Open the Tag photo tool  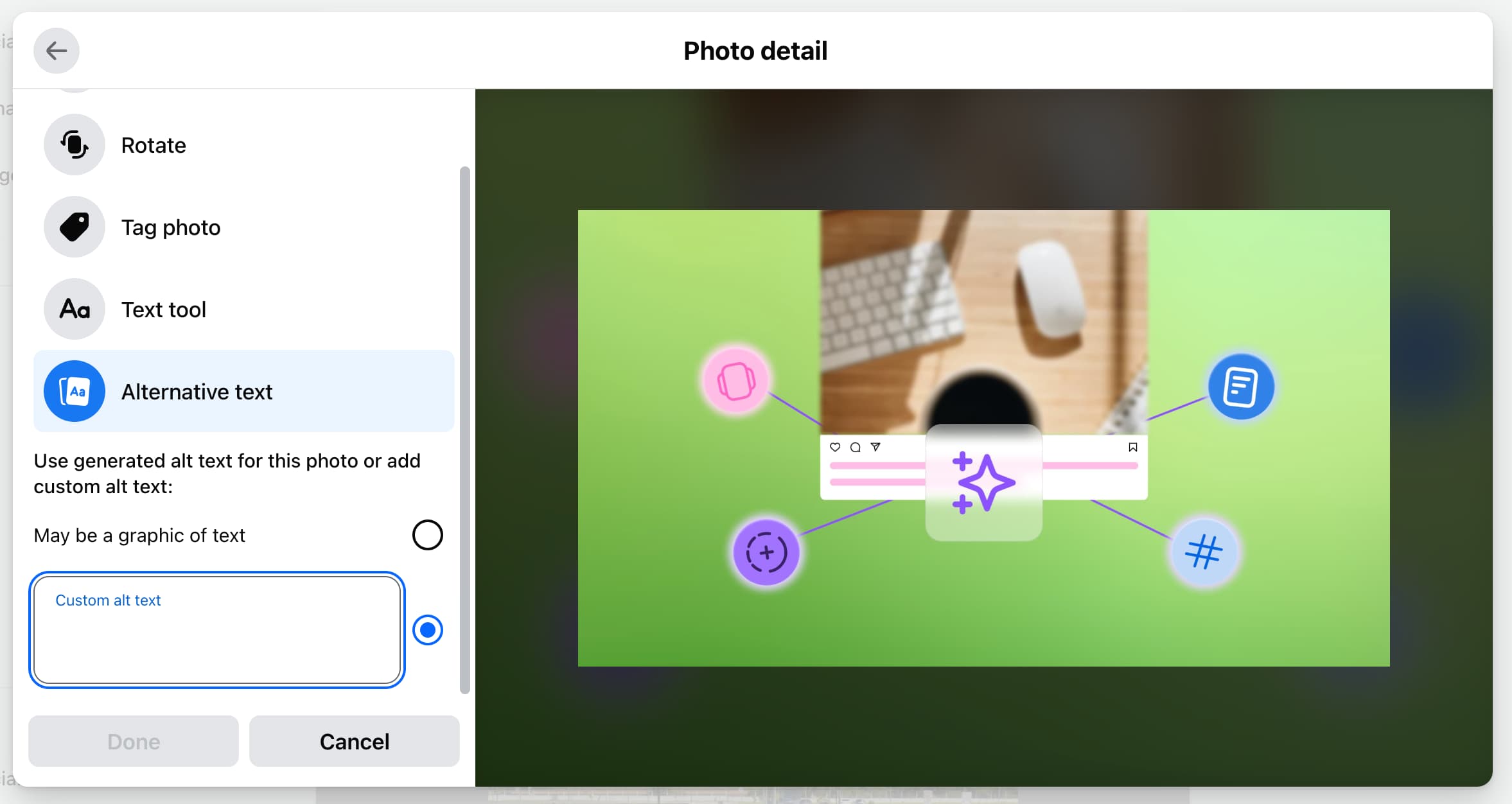[170, 227]
